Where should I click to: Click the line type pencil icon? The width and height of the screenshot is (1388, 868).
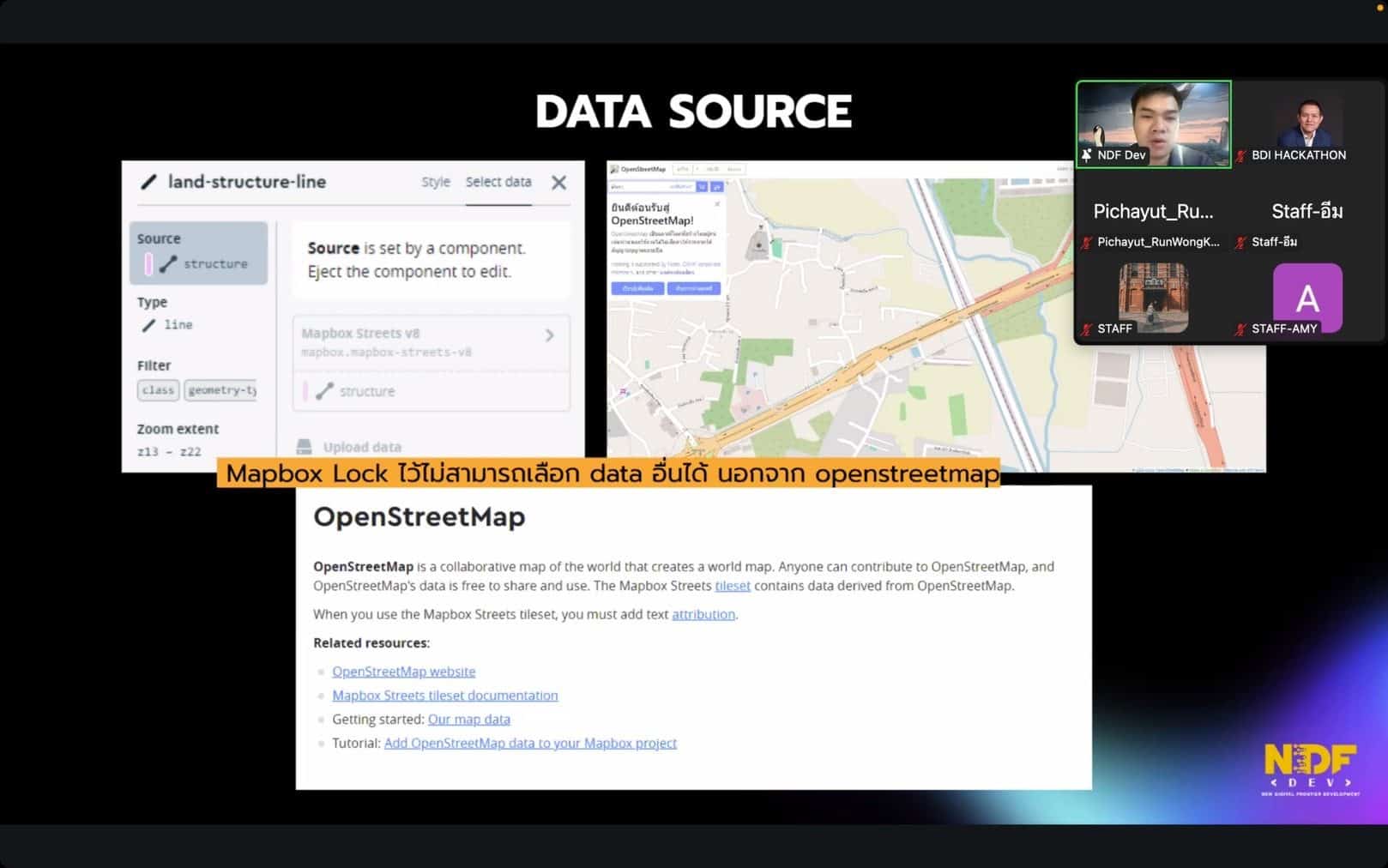148,325
